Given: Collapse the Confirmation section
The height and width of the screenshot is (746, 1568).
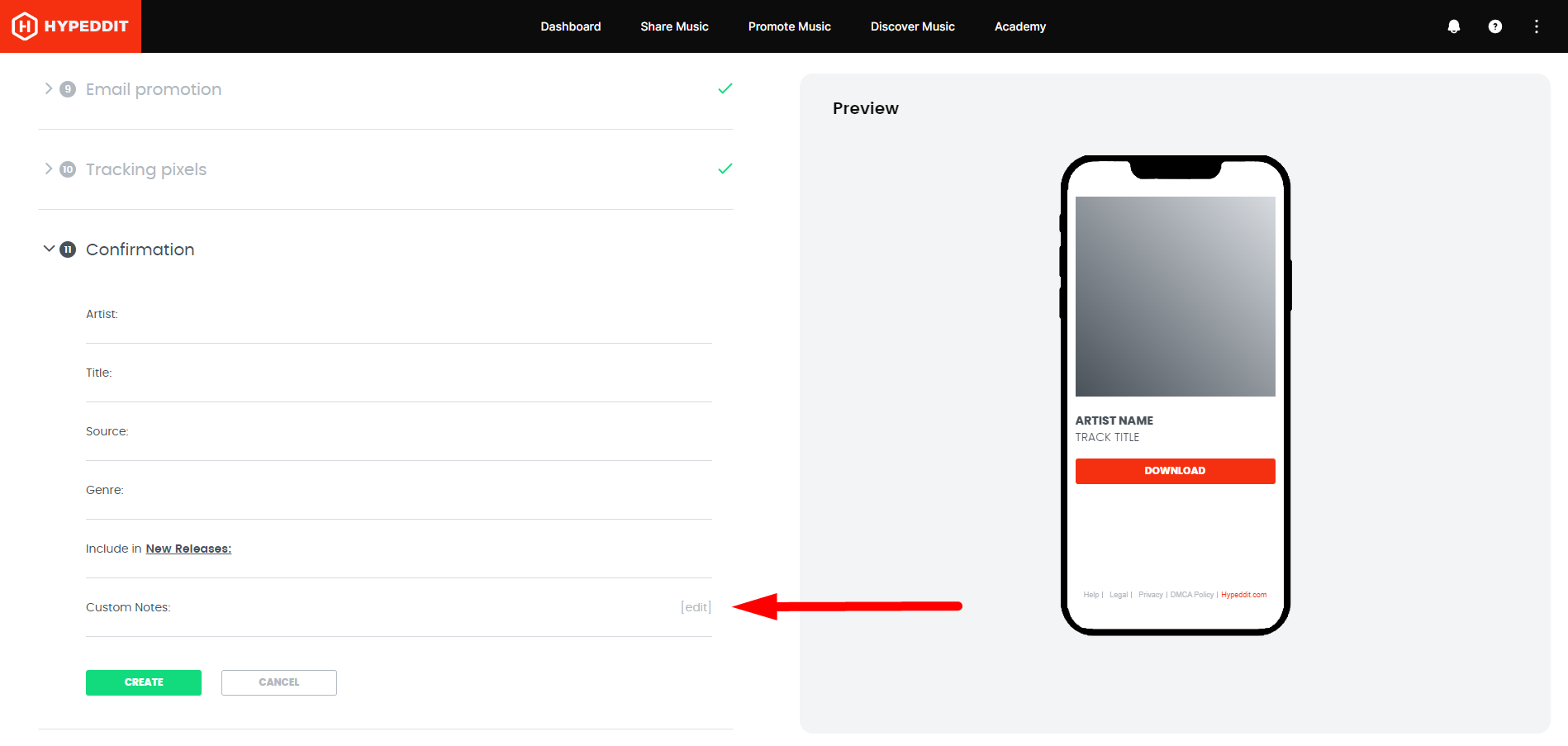Looking at the screenshot, I should pos(49,249).
